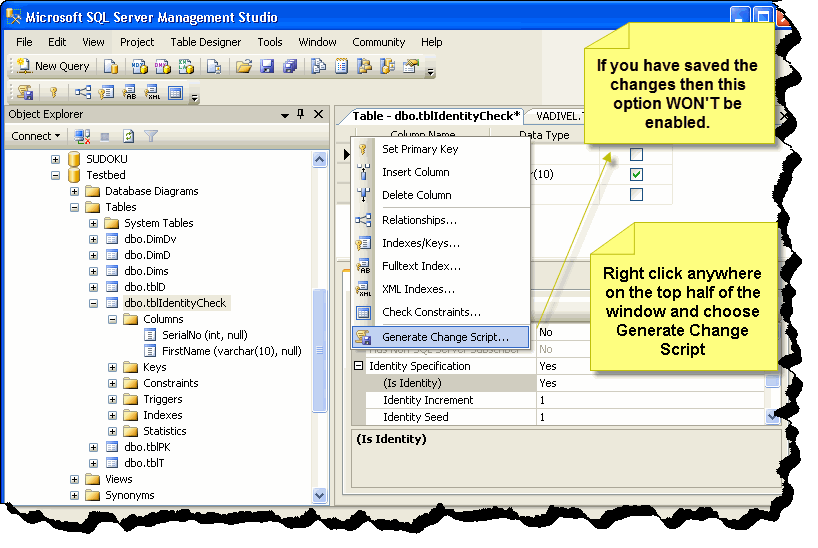Select FirstName (varchar(10), null) column item
The width and height of the screenshot is (818, 548).
pyautogui.click(x=232, y=351)
